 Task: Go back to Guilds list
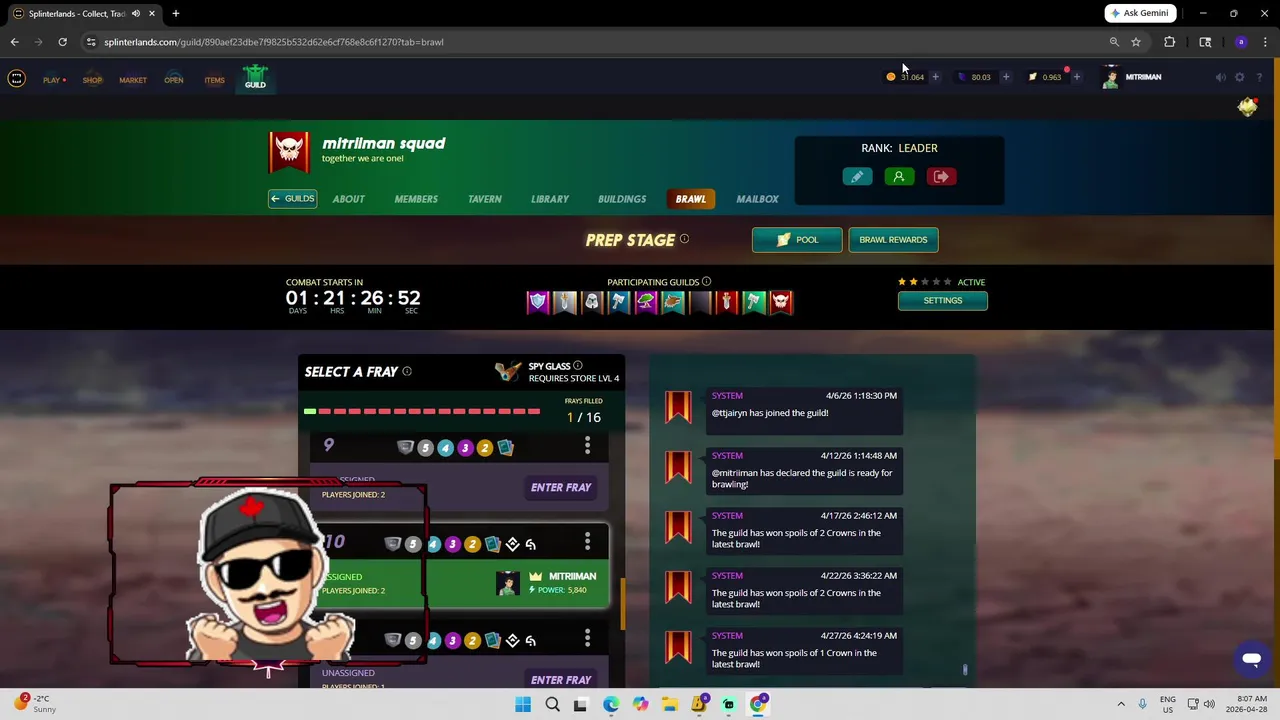pos(292,199)
